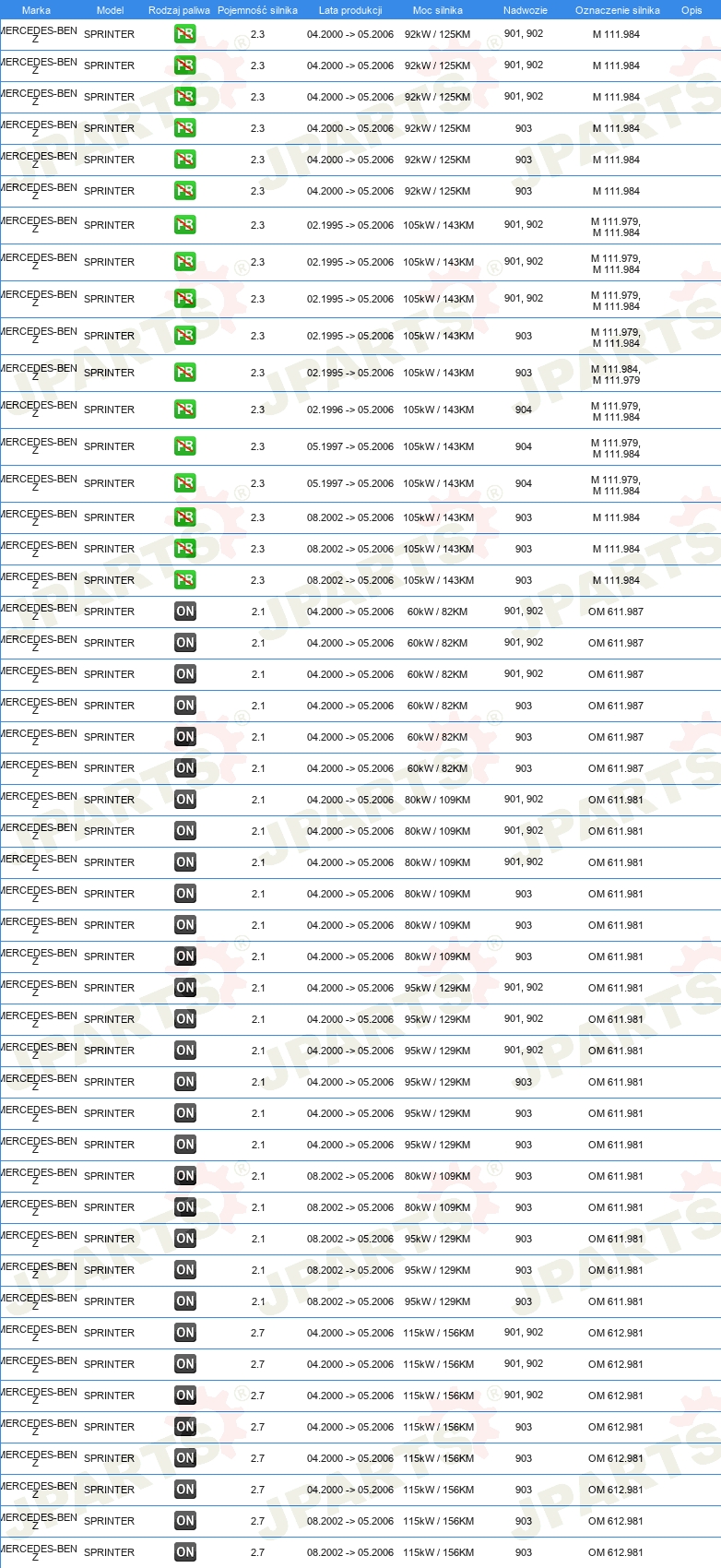Click body code 904 in the 02.1996 row

[524, 410]
